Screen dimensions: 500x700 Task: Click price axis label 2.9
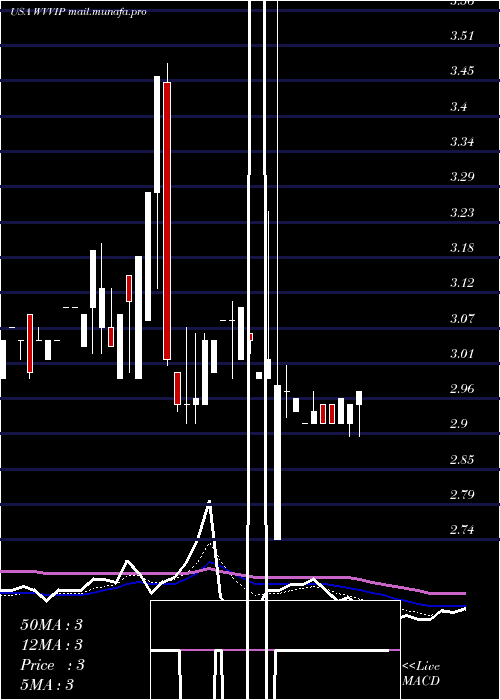click(x=458, y=424)
